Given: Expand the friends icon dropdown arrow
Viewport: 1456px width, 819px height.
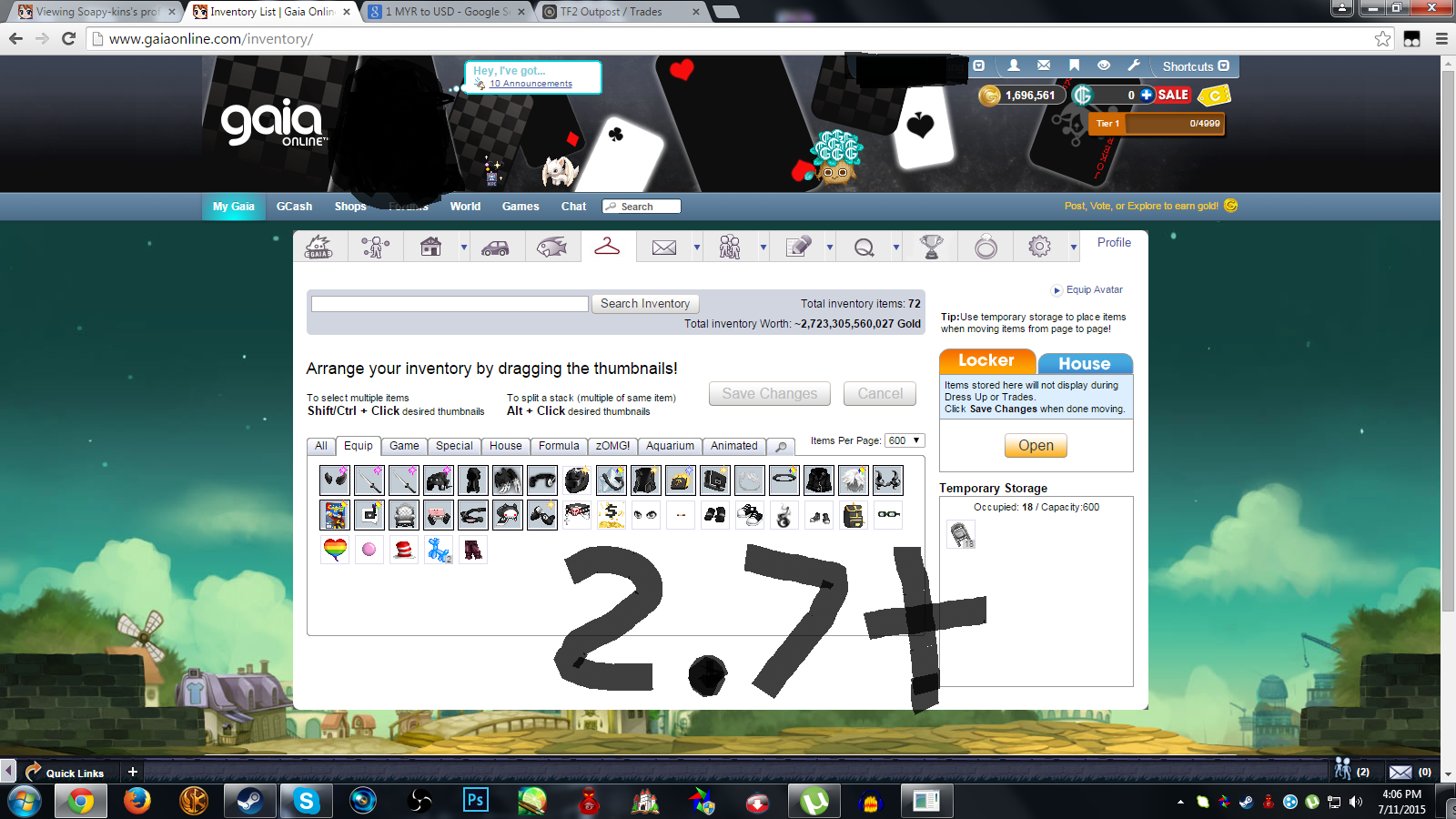Looking at the screenshot, I should pos(763,248).
